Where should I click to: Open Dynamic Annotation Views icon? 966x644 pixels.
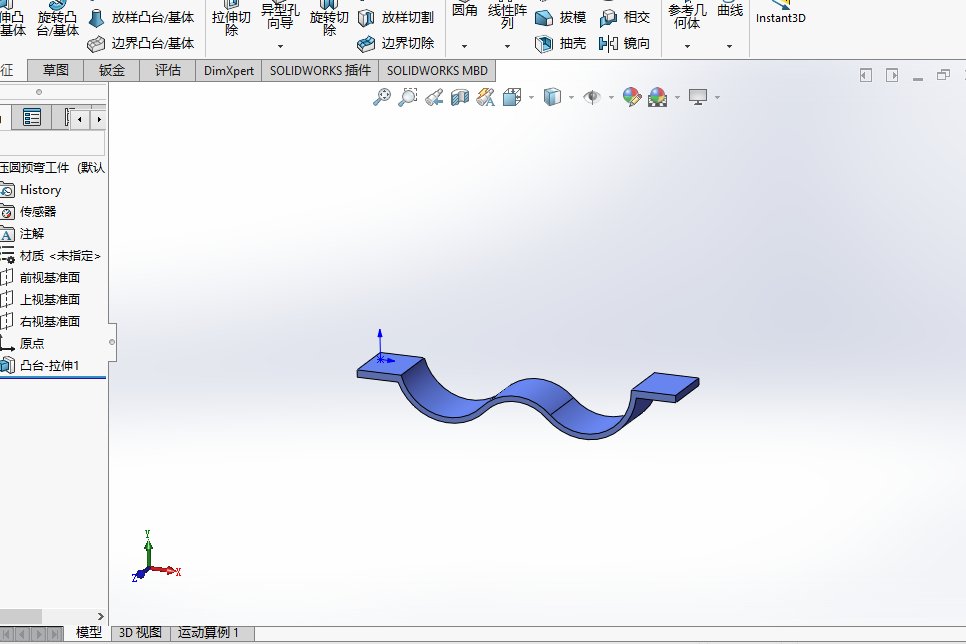[485, 97]
